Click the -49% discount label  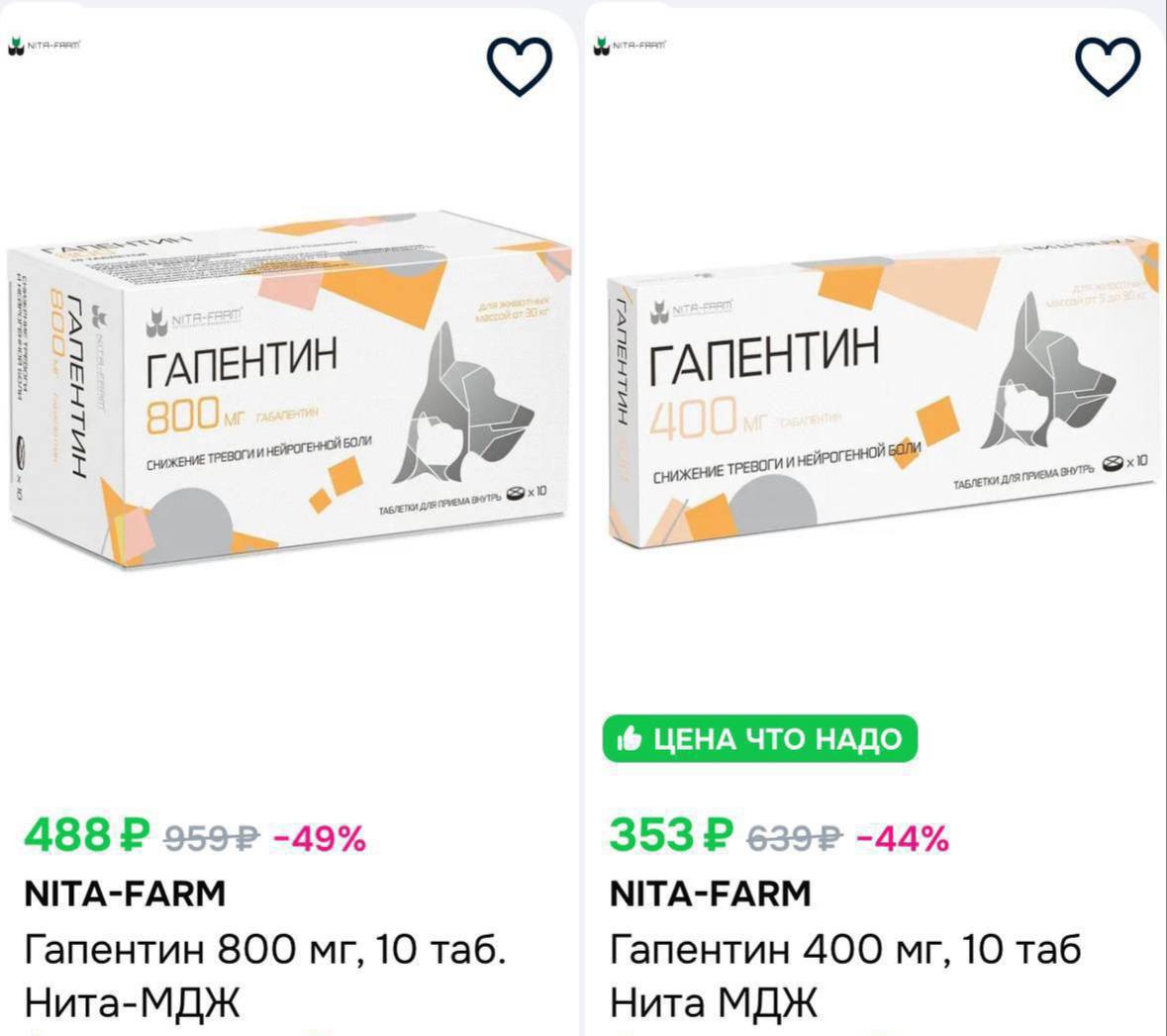[320, 839]
